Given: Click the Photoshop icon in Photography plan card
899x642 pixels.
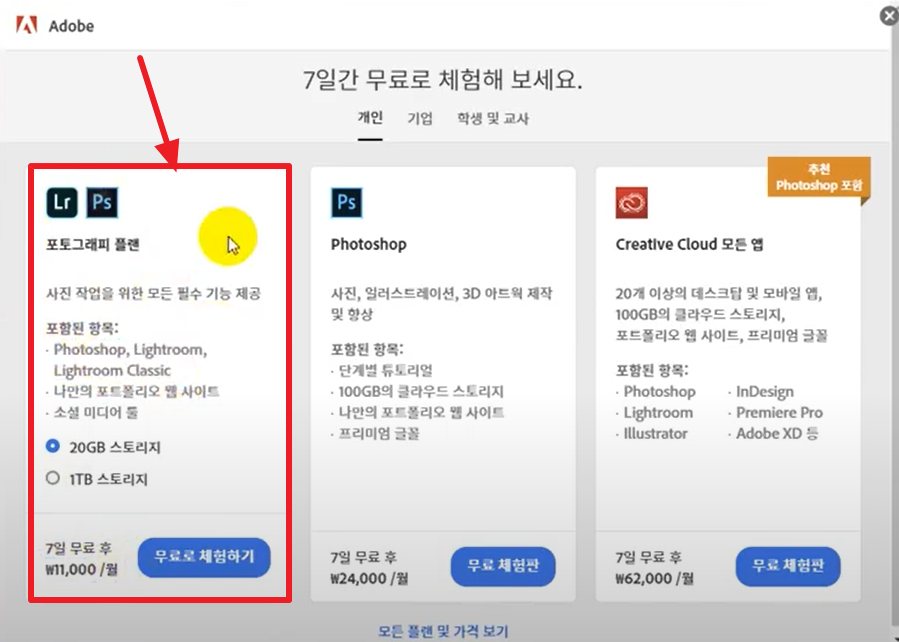Looking at the screenshot, I should coord(102,202).
